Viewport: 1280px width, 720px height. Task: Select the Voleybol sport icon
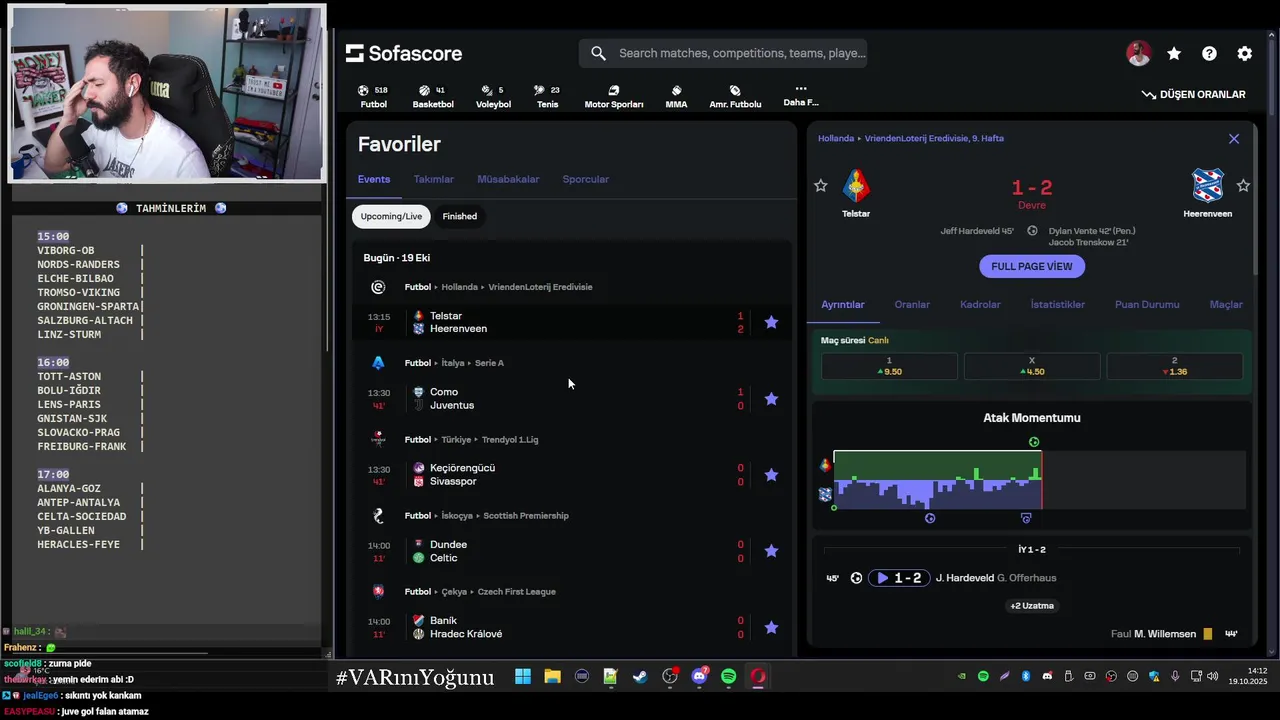493,96
